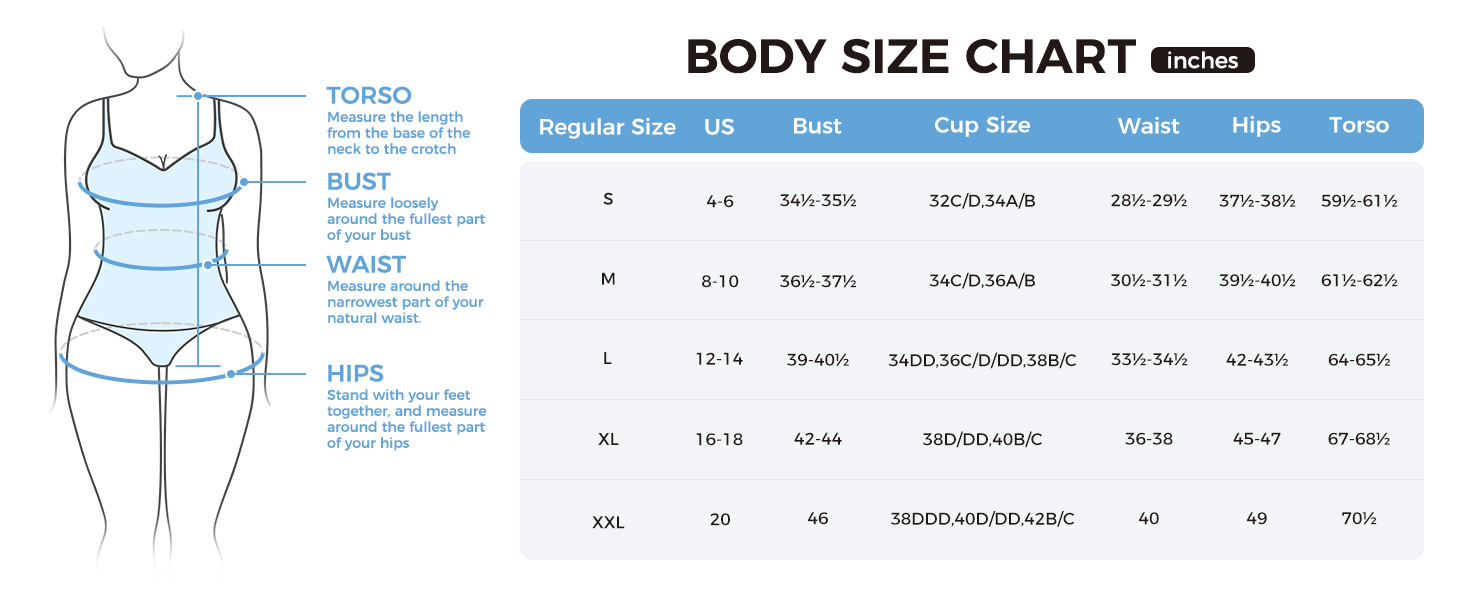Select the BUST heading beside the figure

click(358, 182)
